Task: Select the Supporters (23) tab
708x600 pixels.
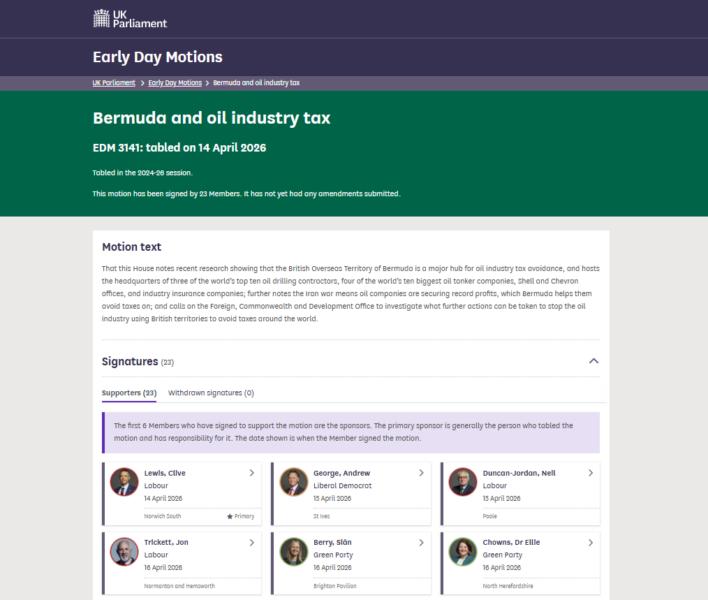Action: [x=129, y=393]
